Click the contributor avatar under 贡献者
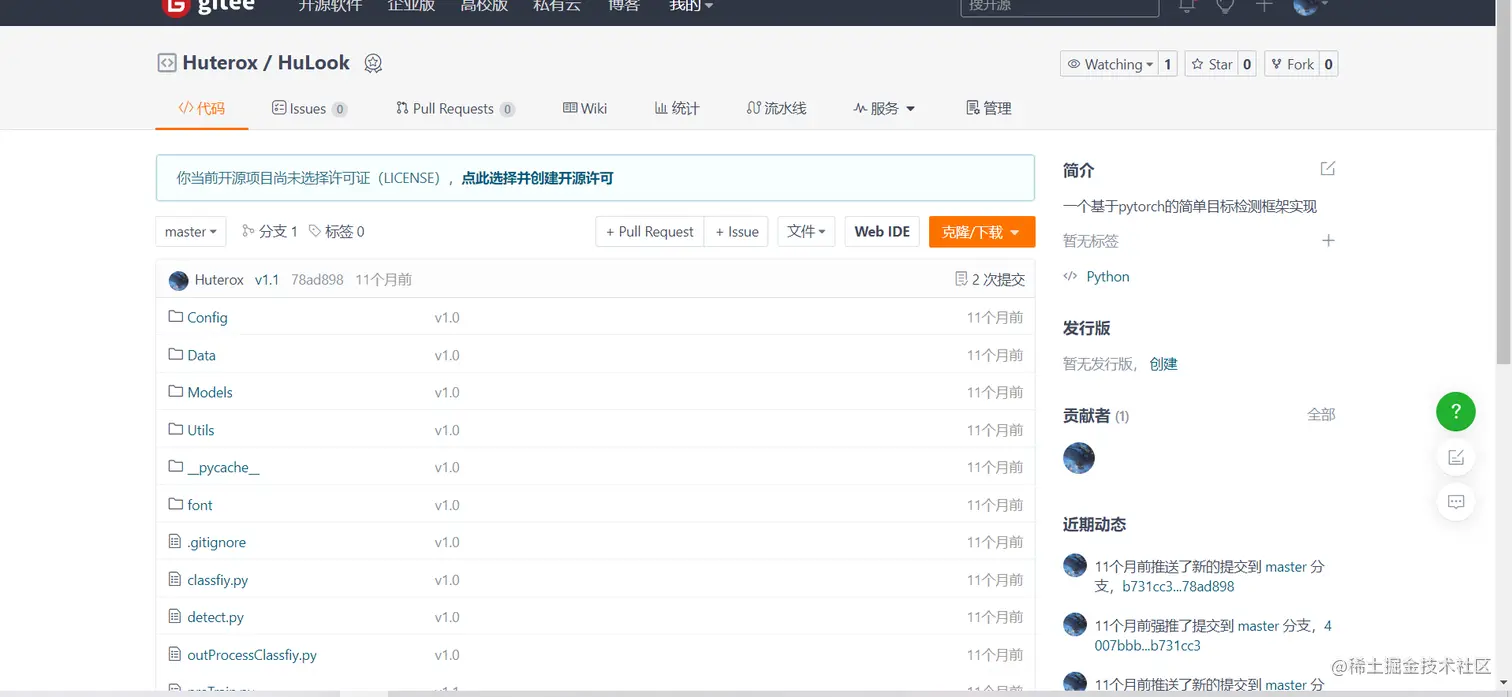1512x697 pixels. 1079,458
